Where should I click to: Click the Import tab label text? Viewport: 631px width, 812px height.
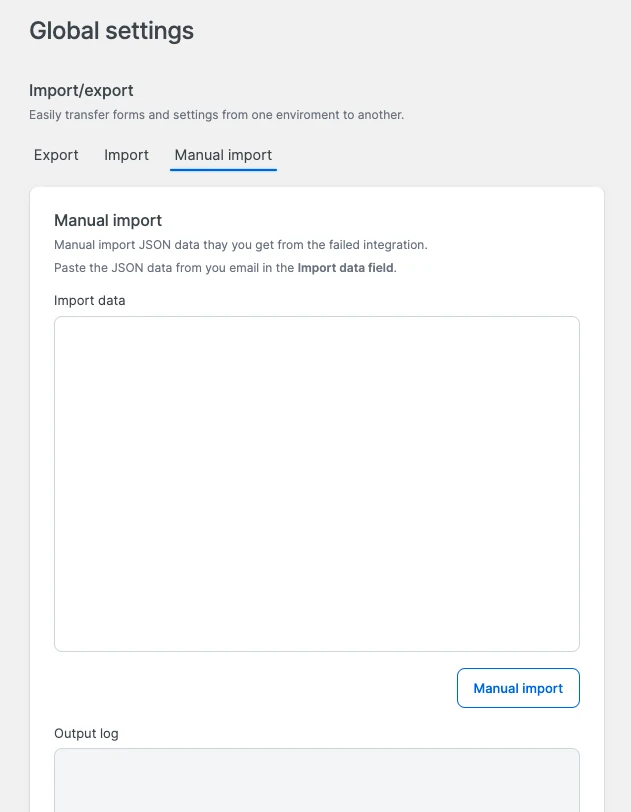point(126,155)
